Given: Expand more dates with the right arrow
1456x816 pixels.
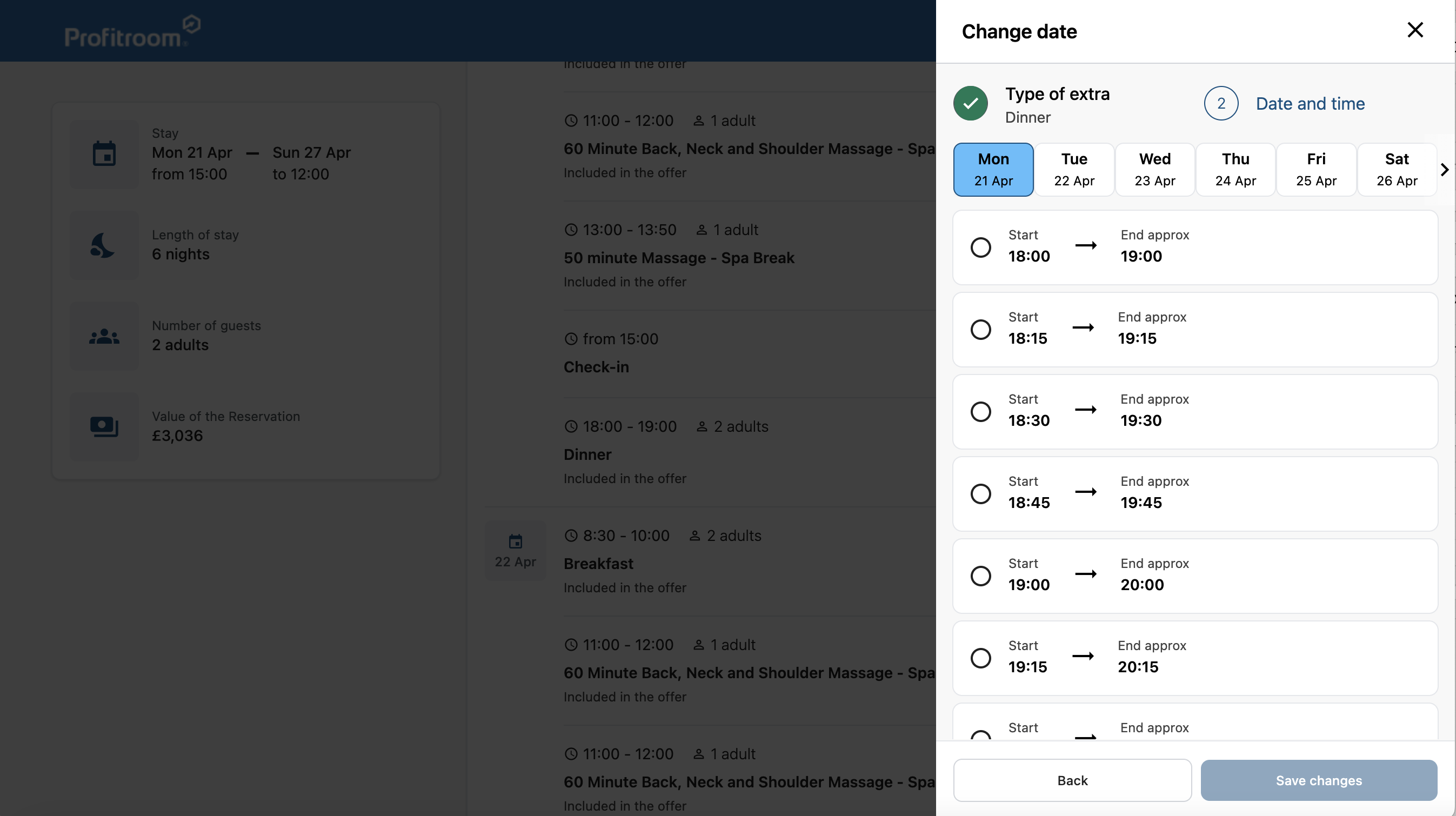Looking at the screenshot, I should (1445, 169).
